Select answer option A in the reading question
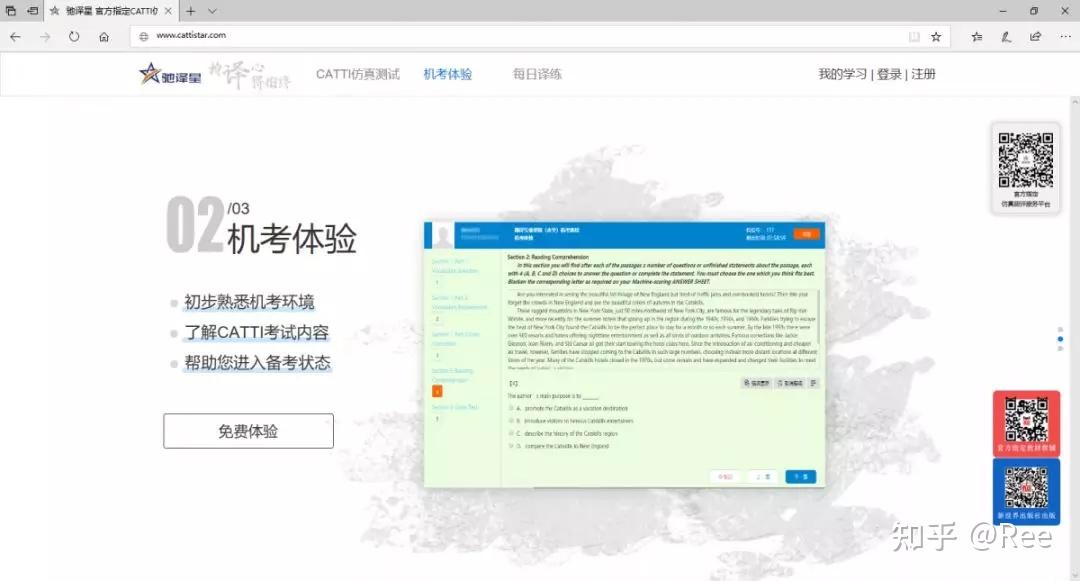 512,408
